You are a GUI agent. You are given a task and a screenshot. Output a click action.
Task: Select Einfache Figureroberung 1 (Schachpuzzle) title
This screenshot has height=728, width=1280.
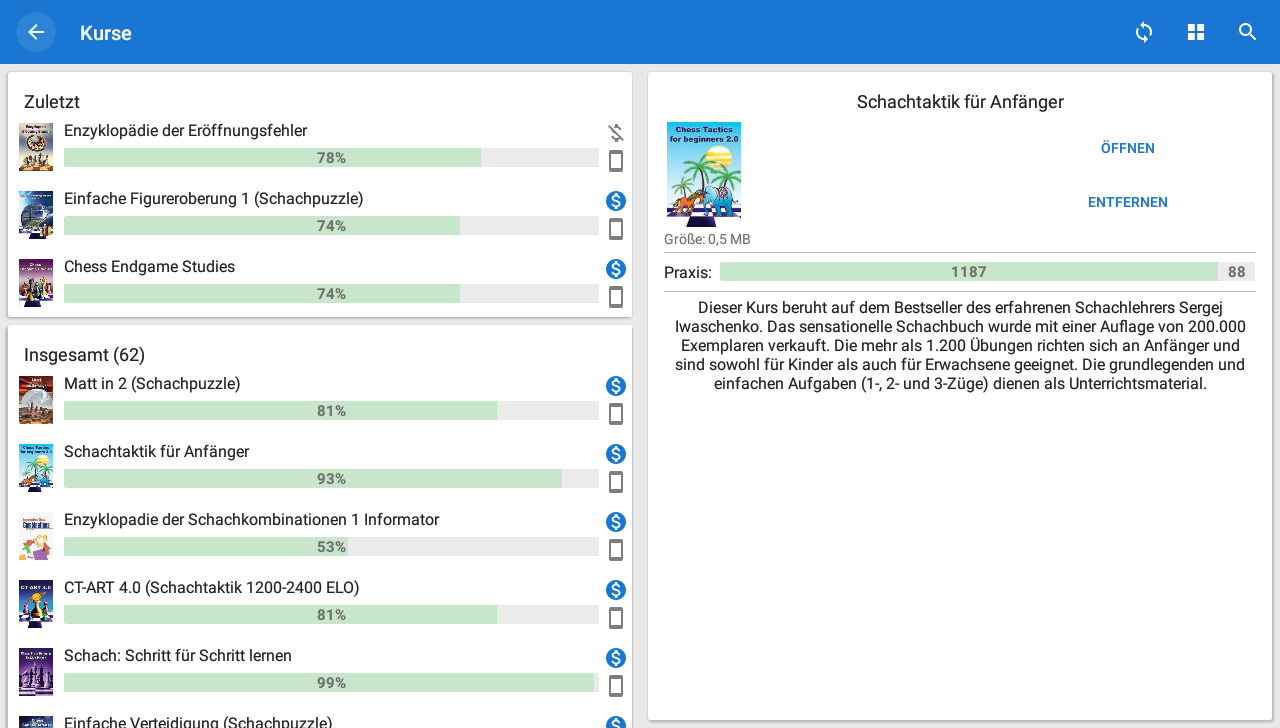pyautogui.click(x=214, y=199)
